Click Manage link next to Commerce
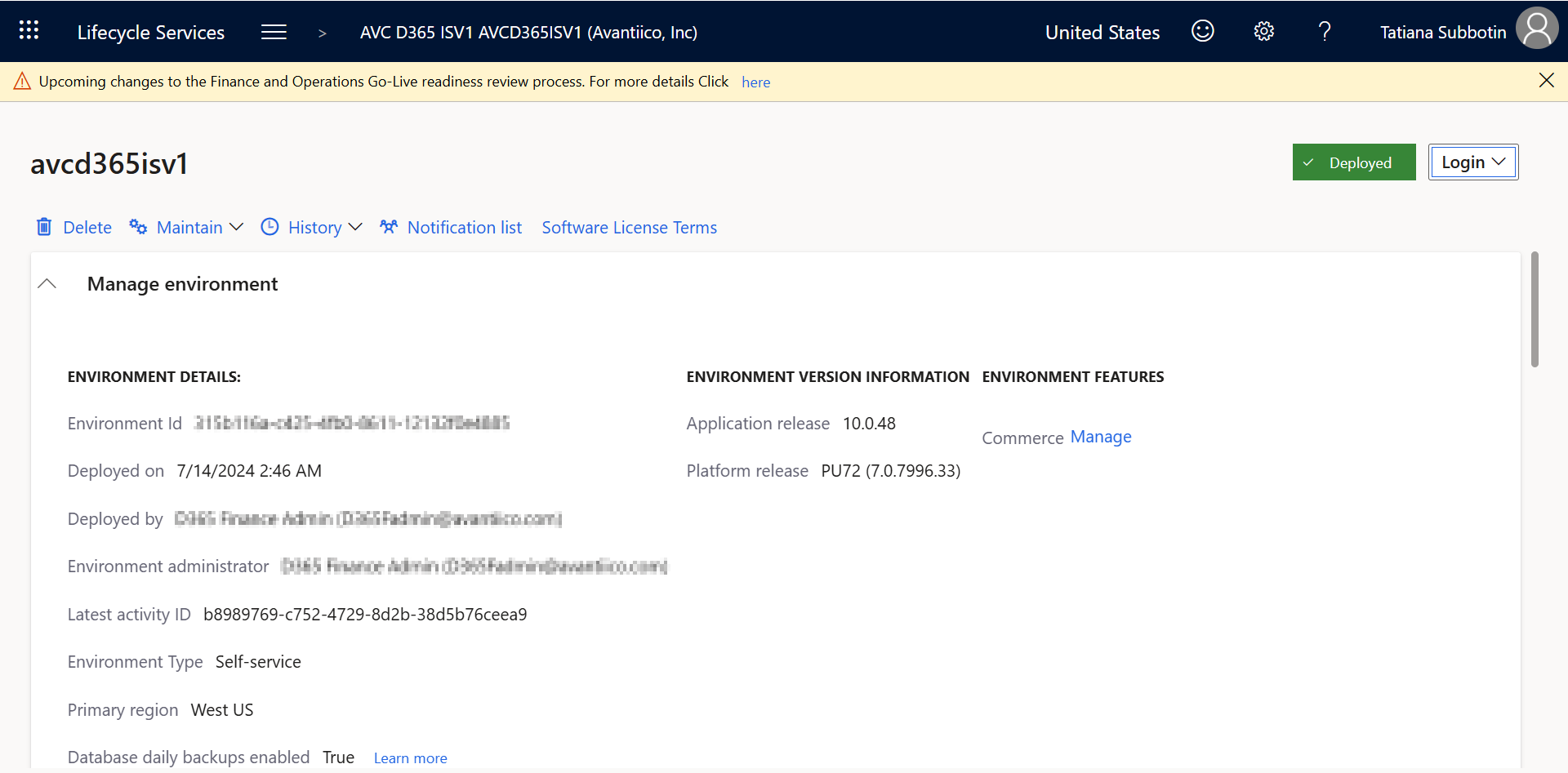This screenshot has width=1568, height=773. (x=1100, y=437)
